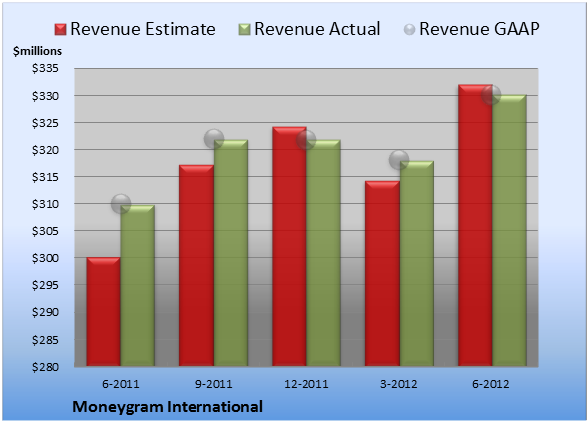Screen dimensions: 588x422
Task: Click the red Revenue Estimate legend swatch
Action: (60, 30)
